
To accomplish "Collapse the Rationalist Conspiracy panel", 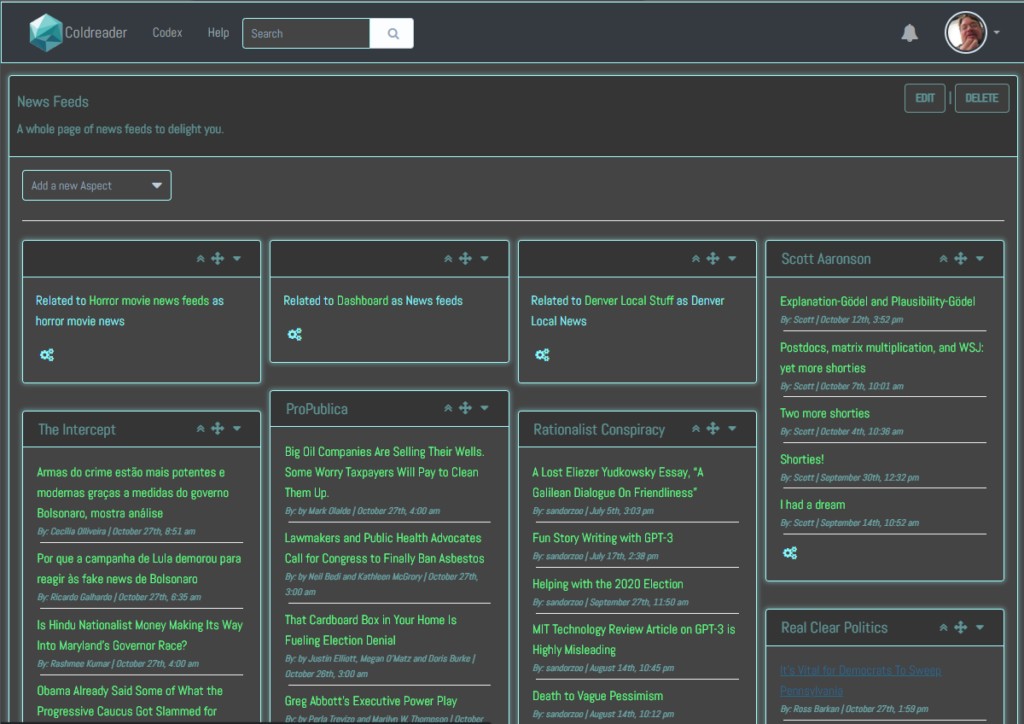I will pyautogui.click(x=696, y=429).
